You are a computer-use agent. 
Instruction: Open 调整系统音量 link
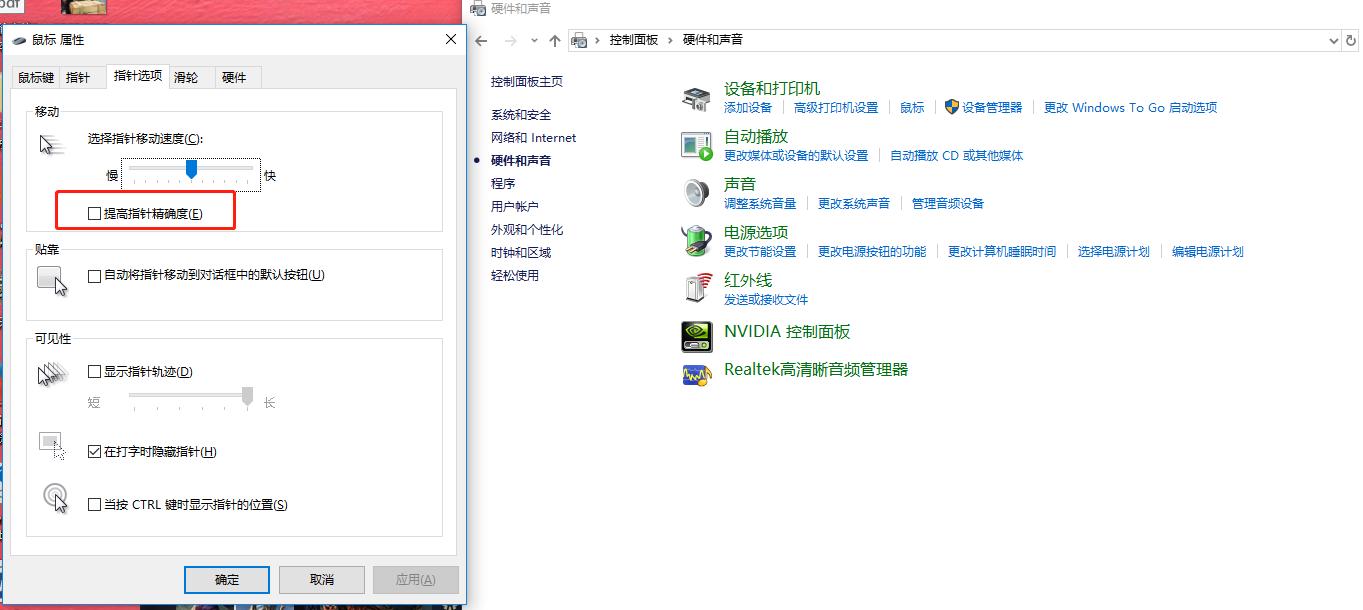(761, 202)
